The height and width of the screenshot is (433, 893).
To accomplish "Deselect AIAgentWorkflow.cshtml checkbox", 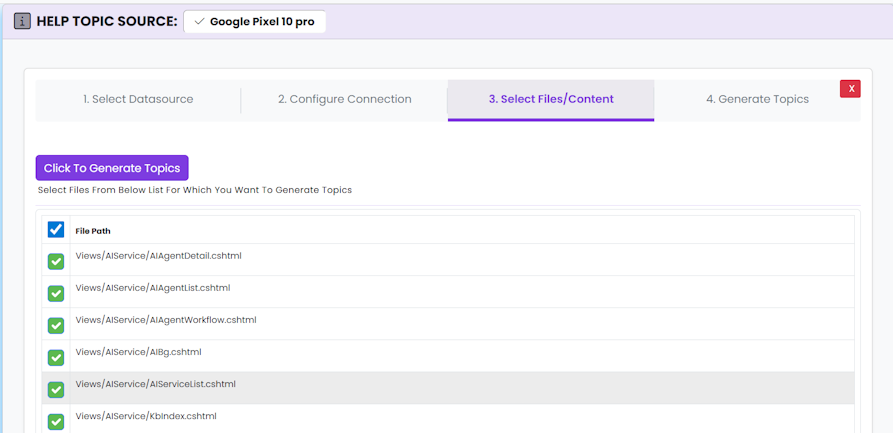I will 56,326.
